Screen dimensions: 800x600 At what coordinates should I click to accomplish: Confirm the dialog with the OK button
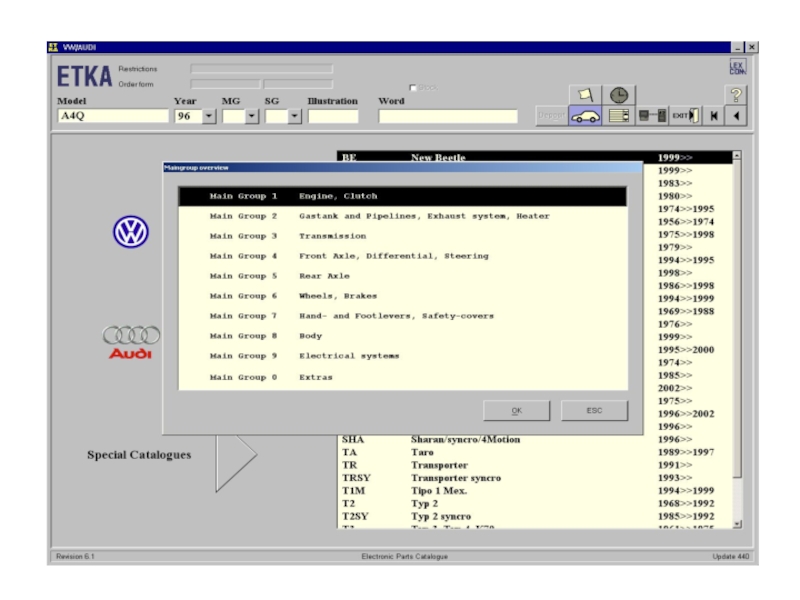coord(517,411)
